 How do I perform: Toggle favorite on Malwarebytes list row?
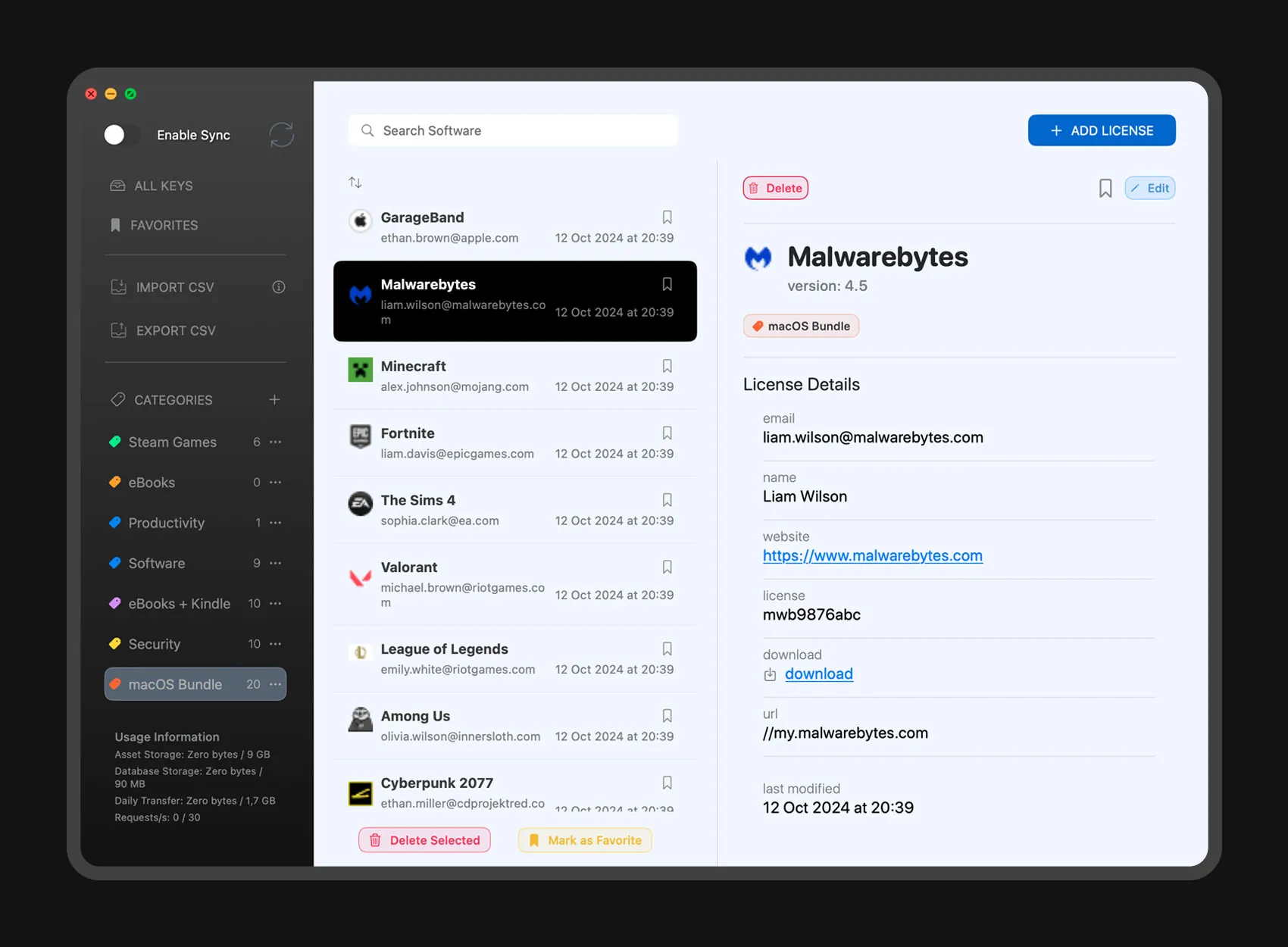pyautogui.click(x=667, y=284)
